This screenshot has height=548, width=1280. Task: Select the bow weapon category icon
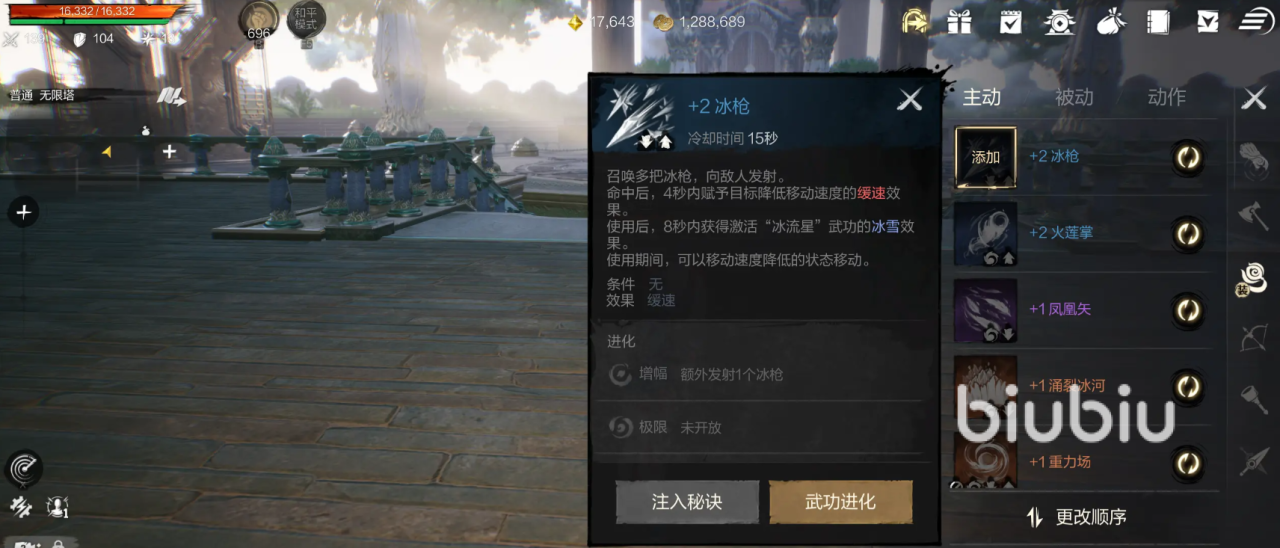tap(1253, 338)
